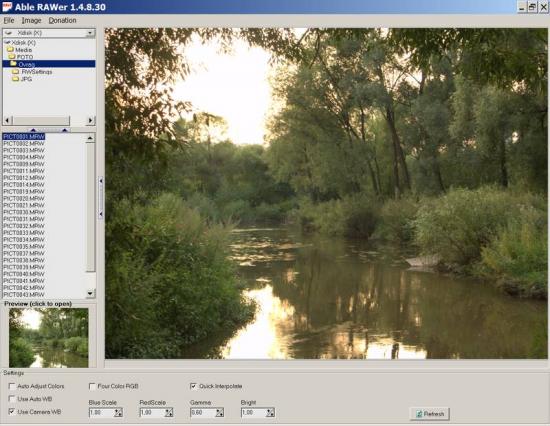
Task: Click the Xdisk (X:) drive icon in tree
Action: coord(8,42)
